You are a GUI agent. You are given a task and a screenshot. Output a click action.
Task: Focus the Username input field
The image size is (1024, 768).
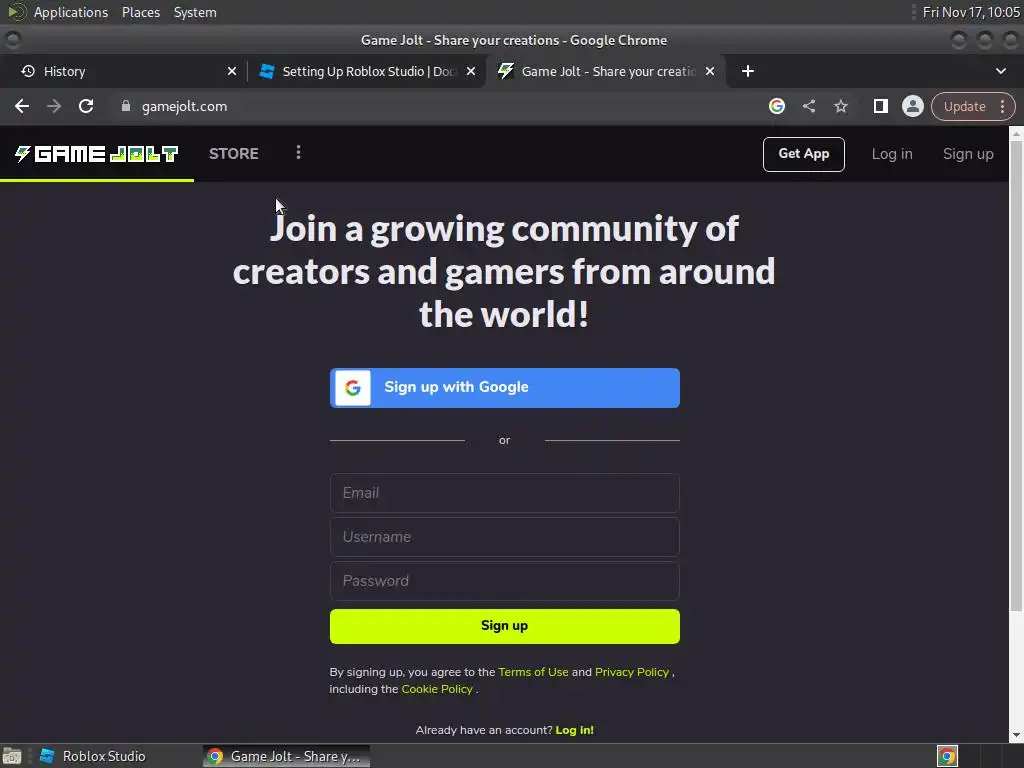coord(505,537)
